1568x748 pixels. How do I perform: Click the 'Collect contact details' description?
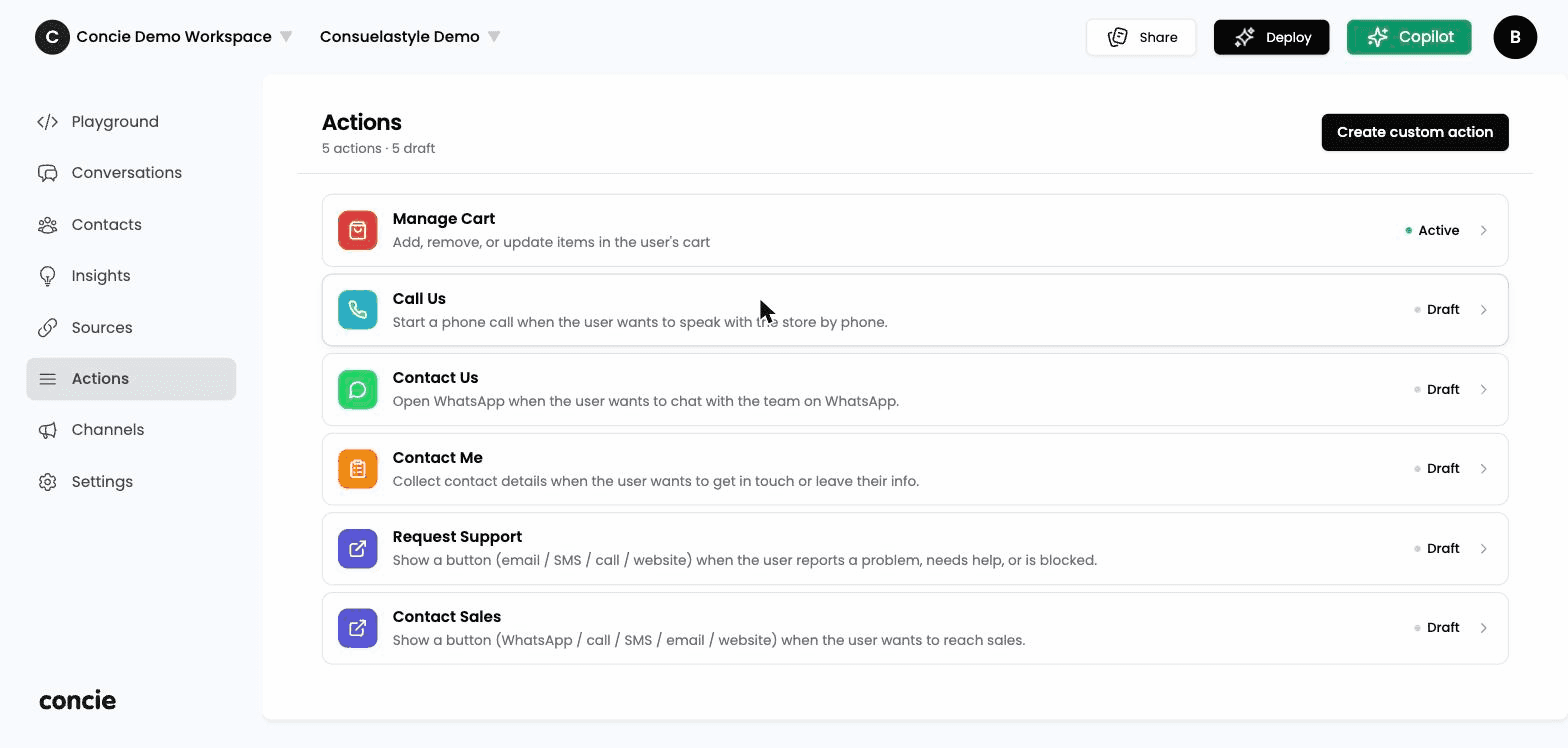(x=656, y=481)
